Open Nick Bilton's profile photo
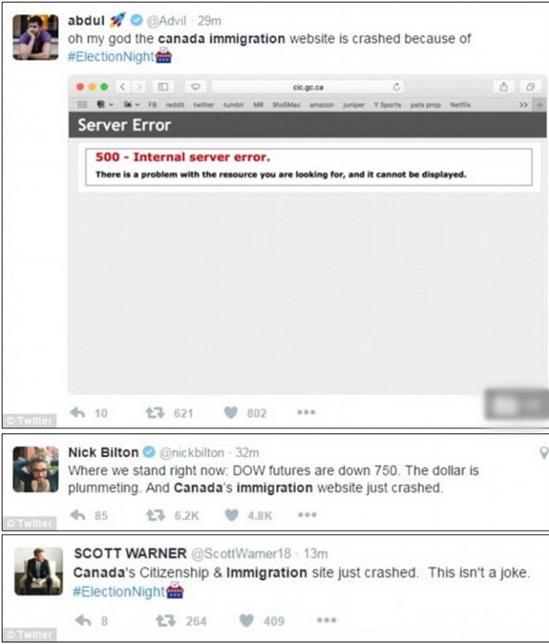The image size is (549, 644). coord(36,469)
